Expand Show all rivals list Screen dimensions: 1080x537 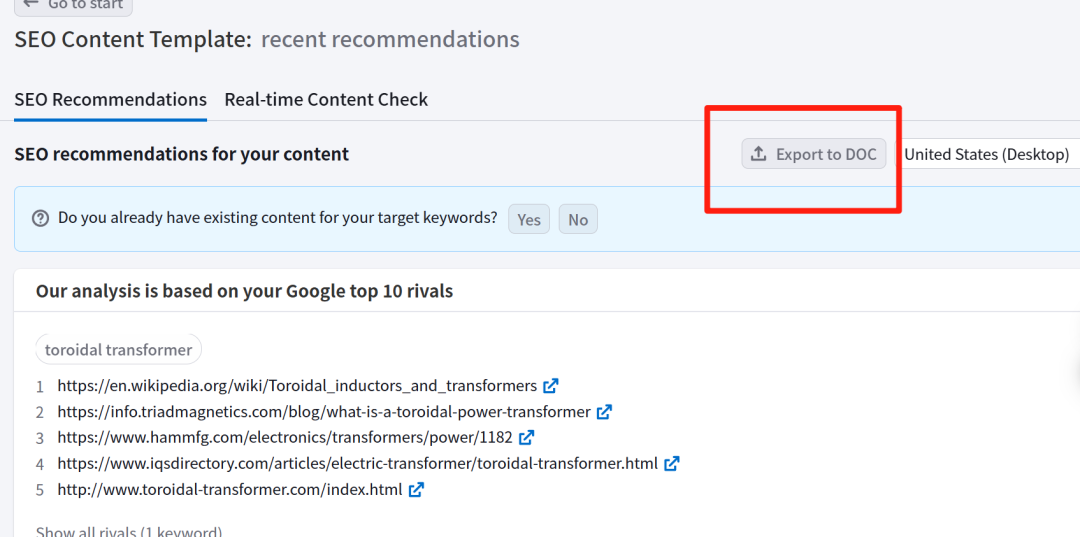(129, 531)
